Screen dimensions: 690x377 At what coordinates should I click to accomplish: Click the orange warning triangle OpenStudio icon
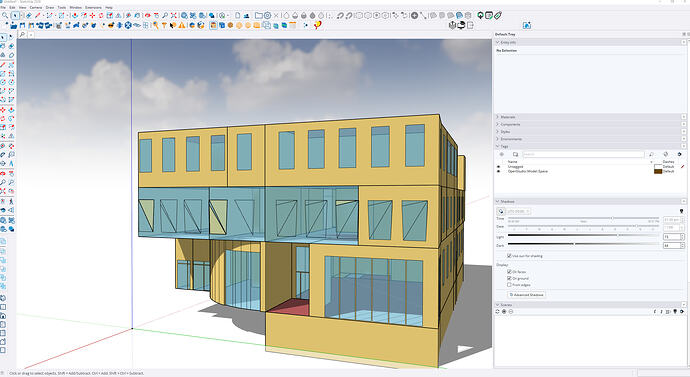(x=182, y=26)
